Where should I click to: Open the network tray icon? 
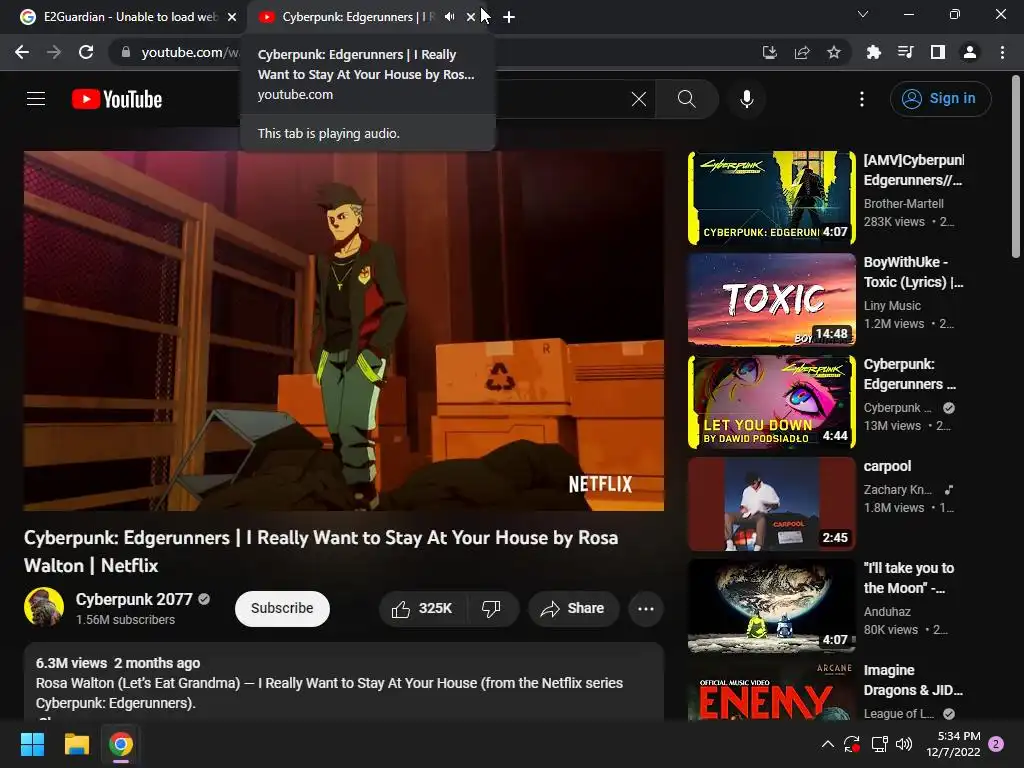(880, 744)
